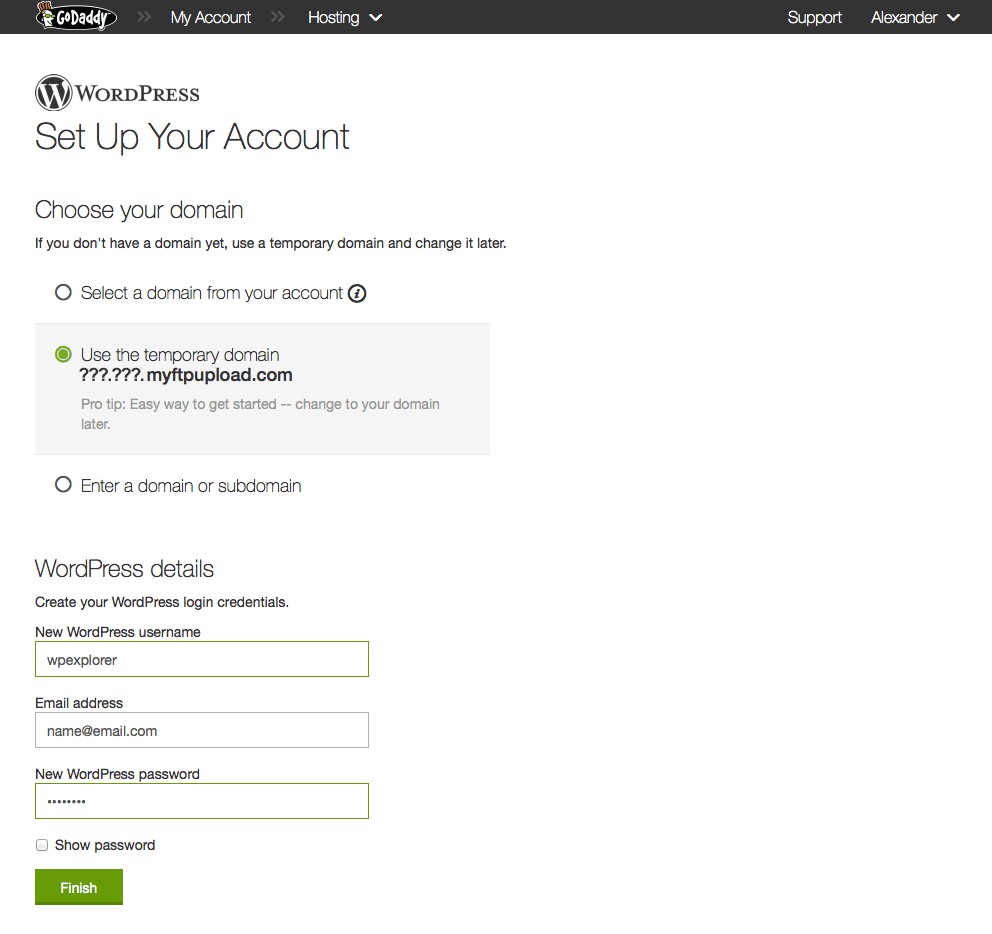The image size is (992, 934).
Task: Choose the temporary domain radio option
Action: coord(63,354)
